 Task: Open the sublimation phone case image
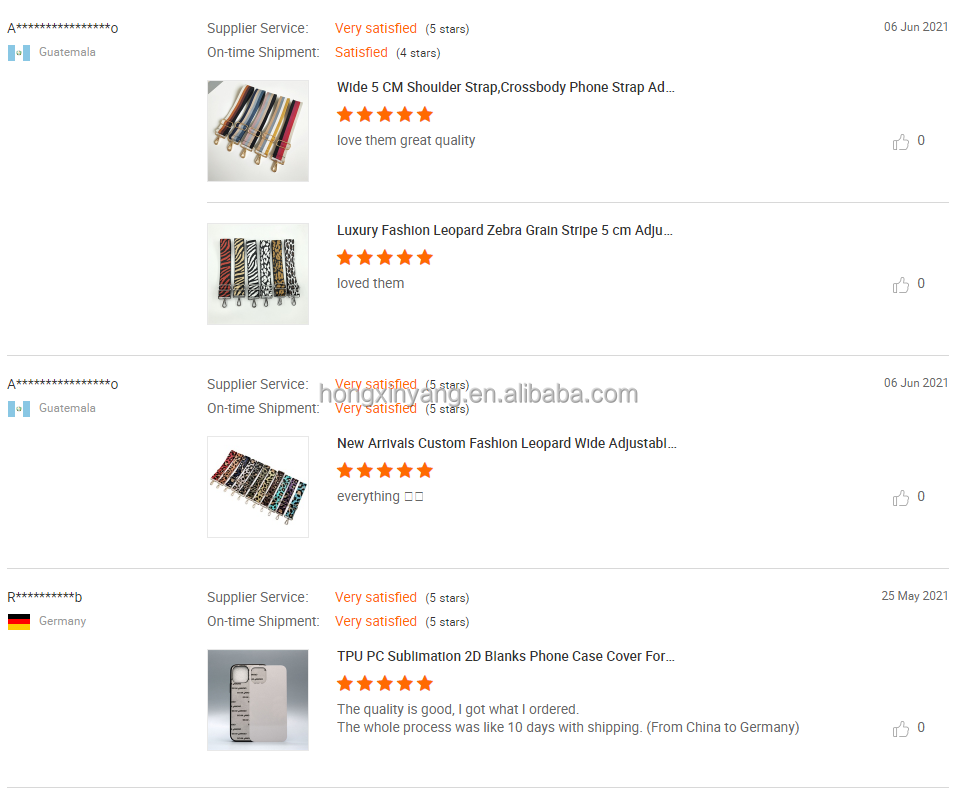pos(258,700)
